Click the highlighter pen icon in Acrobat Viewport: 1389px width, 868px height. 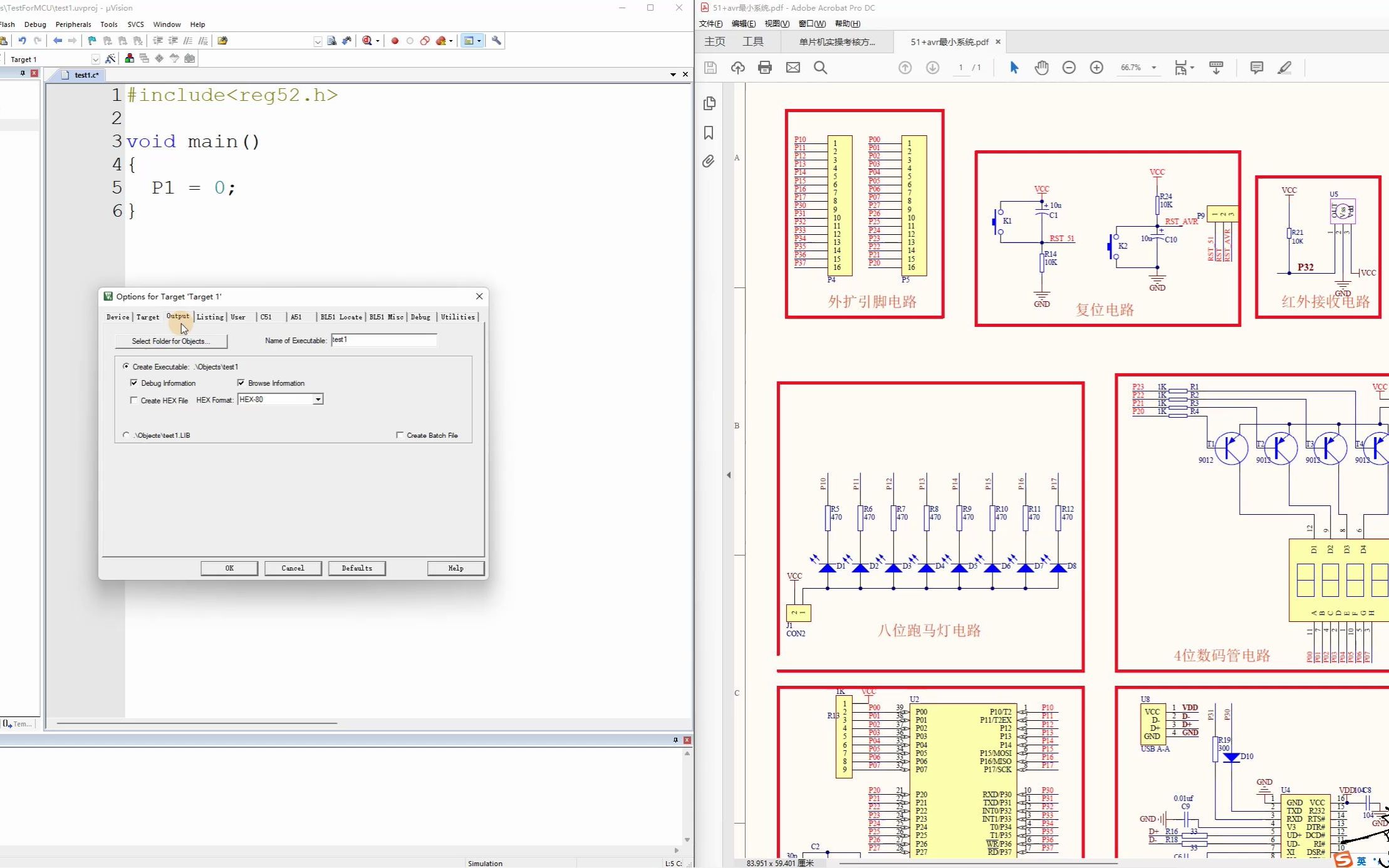(1284, 68)
